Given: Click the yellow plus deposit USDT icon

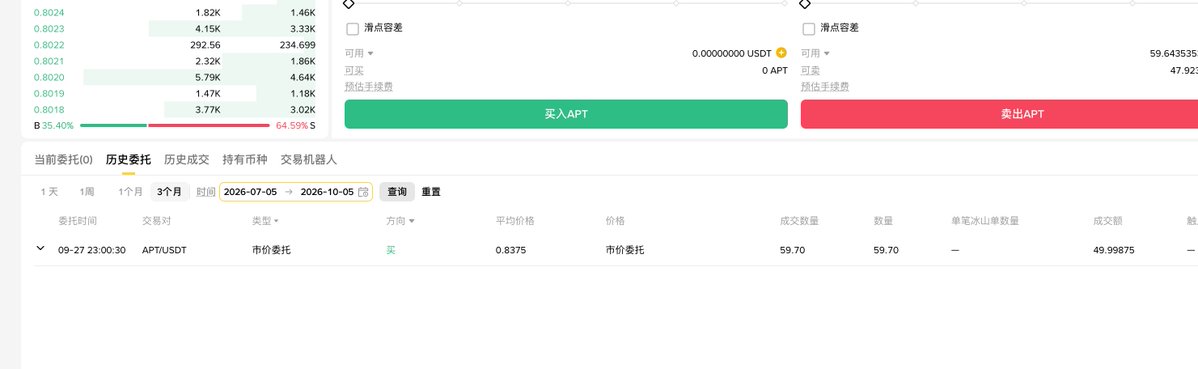Looking at the screenshot, I should coord(781,53).
